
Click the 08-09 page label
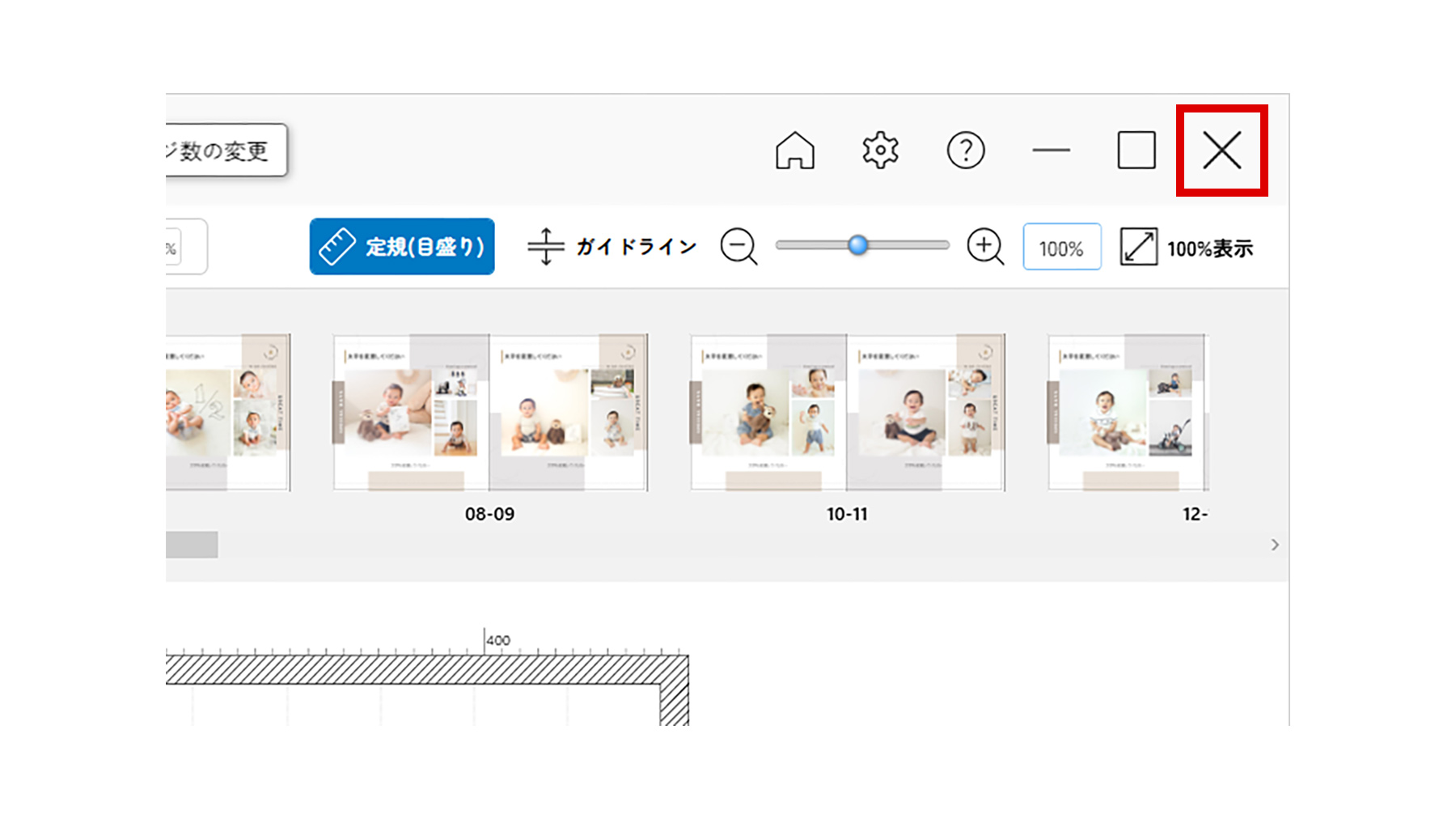point(489,514)
